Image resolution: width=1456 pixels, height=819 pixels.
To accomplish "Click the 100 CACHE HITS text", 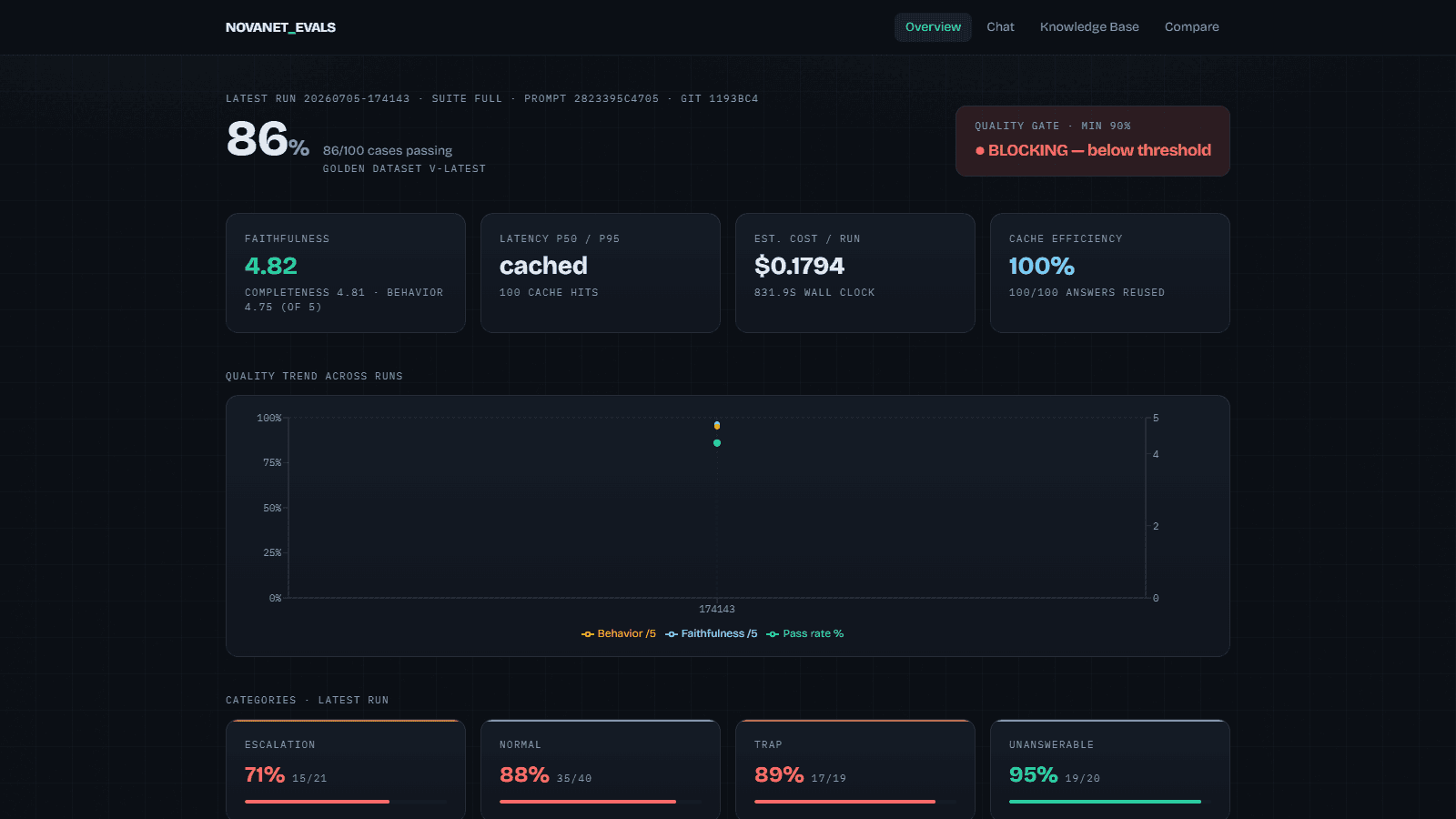I will point(549,293).
